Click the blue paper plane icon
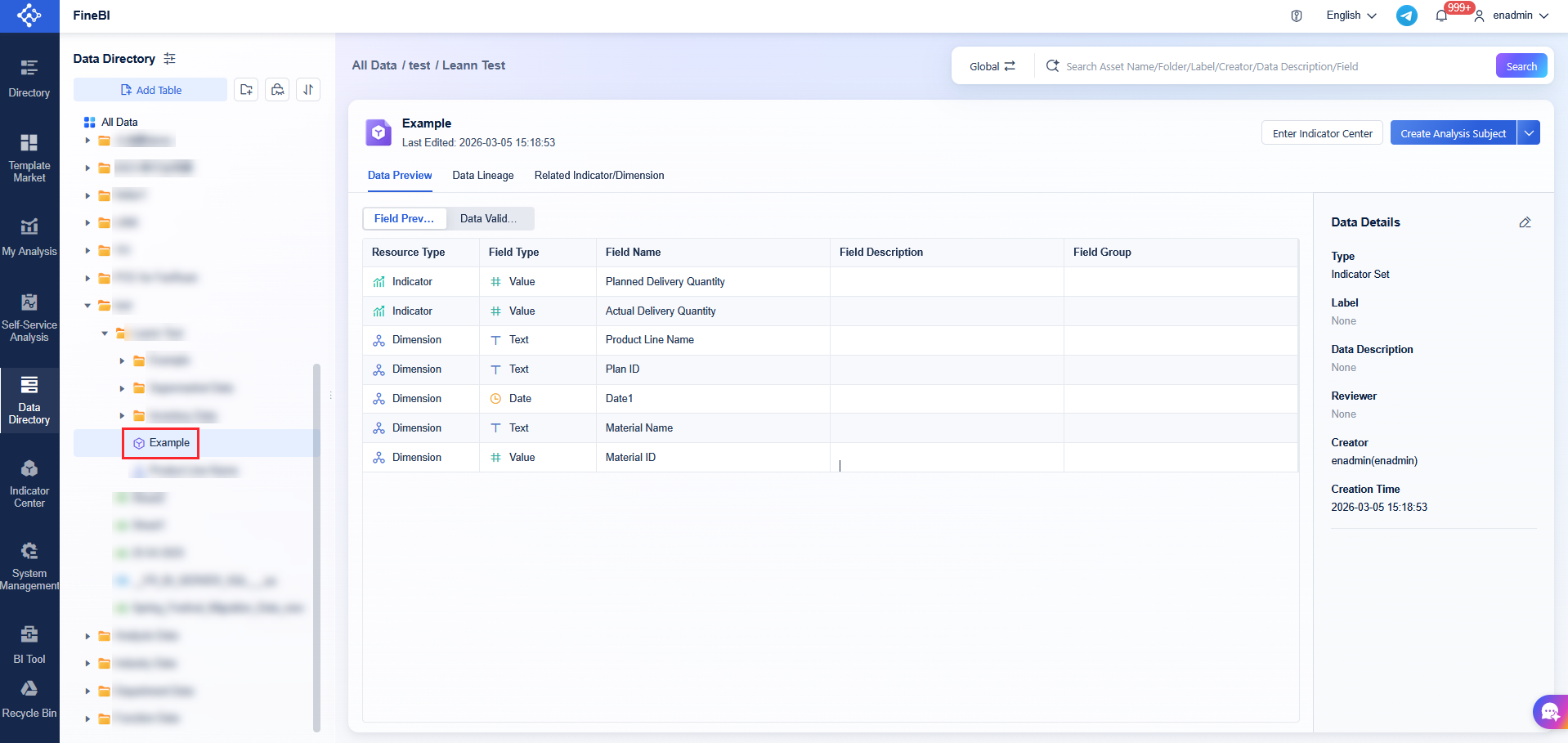The image size is (1568, 743). click(1407, 16)
